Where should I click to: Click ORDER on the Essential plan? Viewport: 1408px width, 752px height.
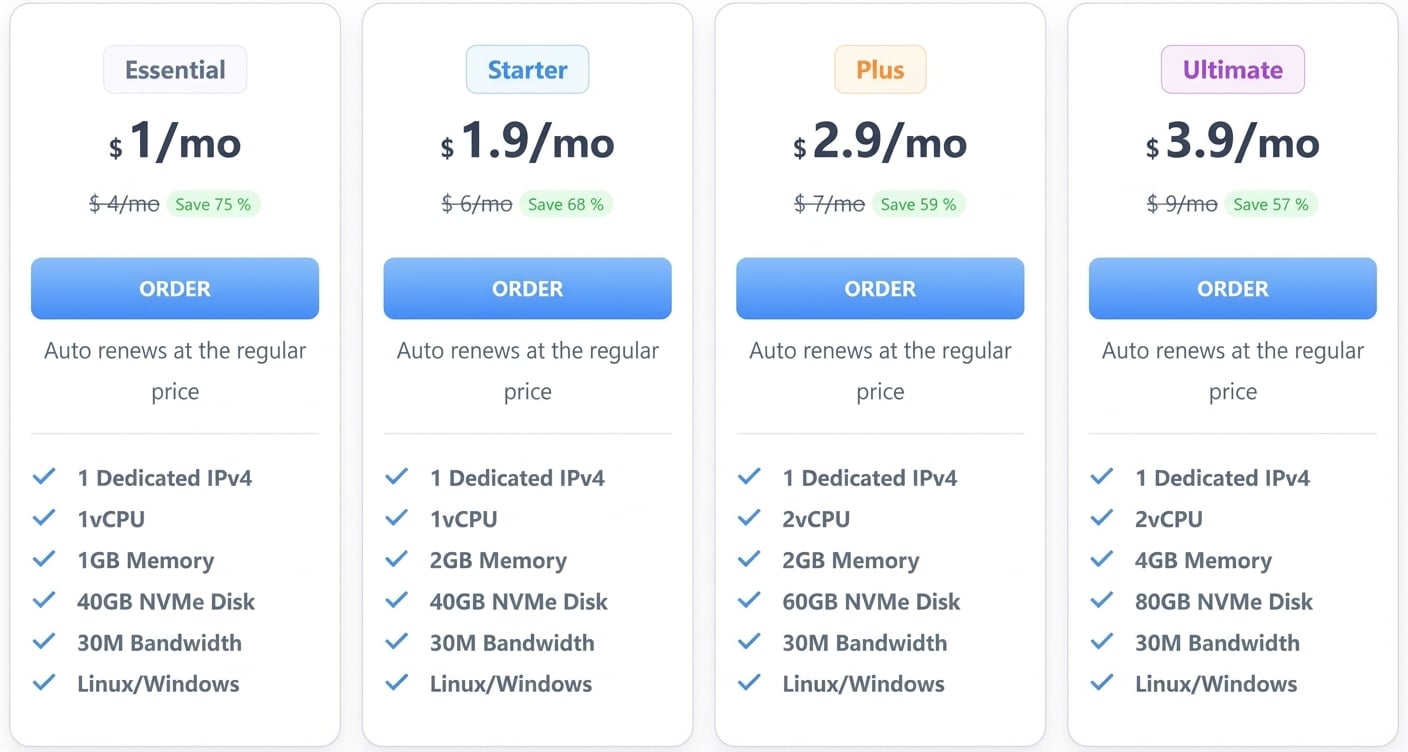[x=174, y=288]
